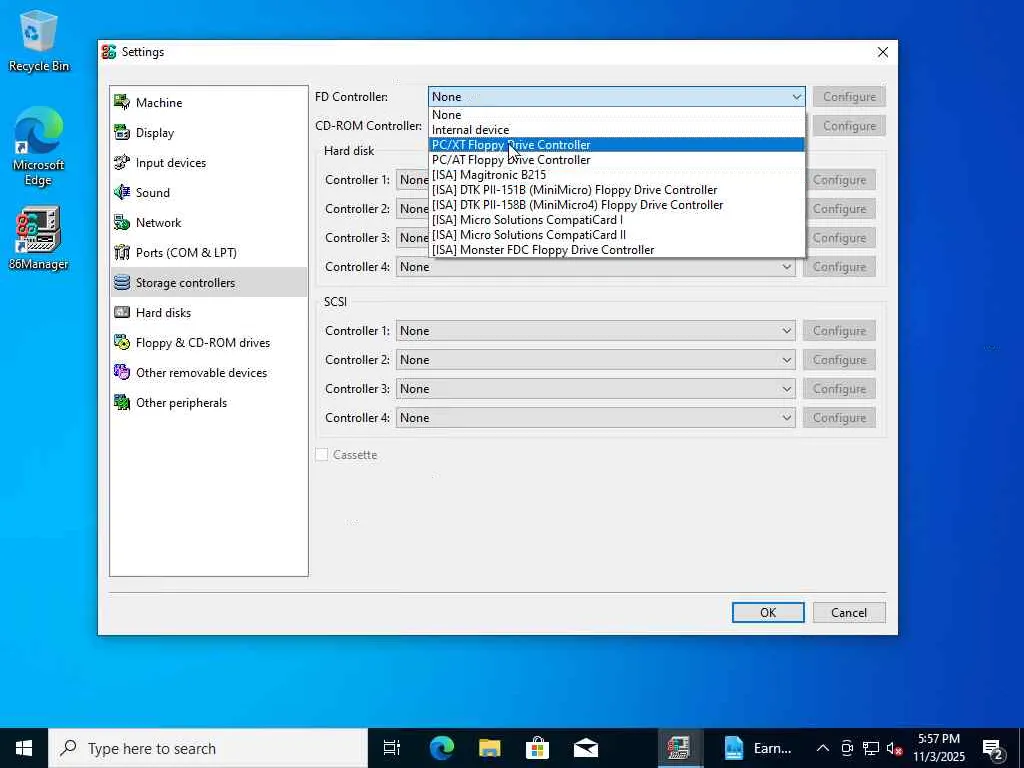Select the Display monitor icon

122,132
